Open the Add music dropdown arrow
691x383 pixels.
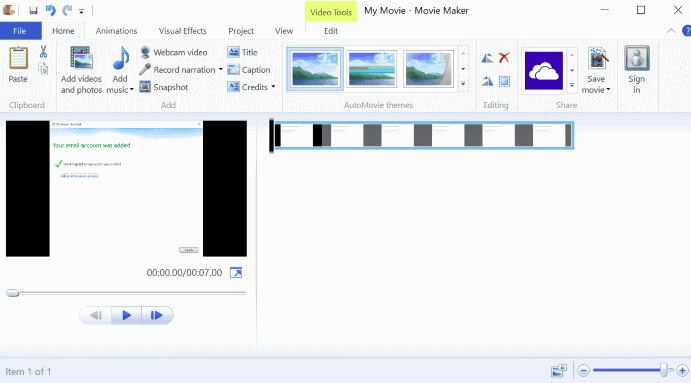tap(132, 89)
